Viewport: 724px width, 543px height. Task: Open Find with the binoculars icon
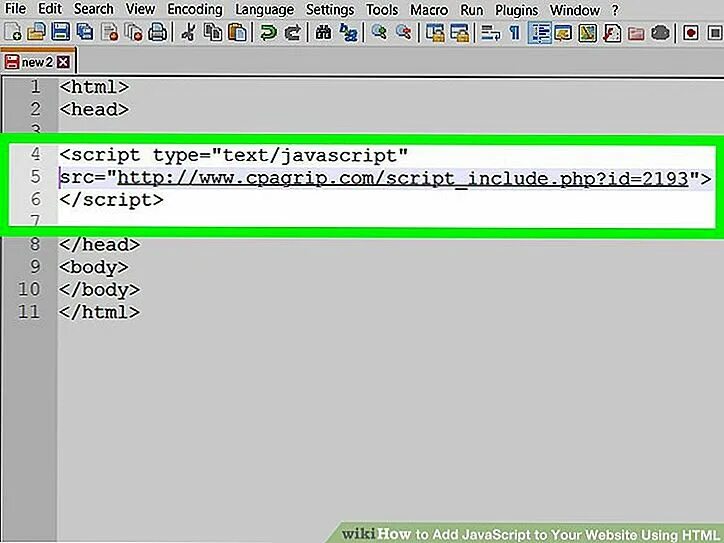[x=323, y=33]
